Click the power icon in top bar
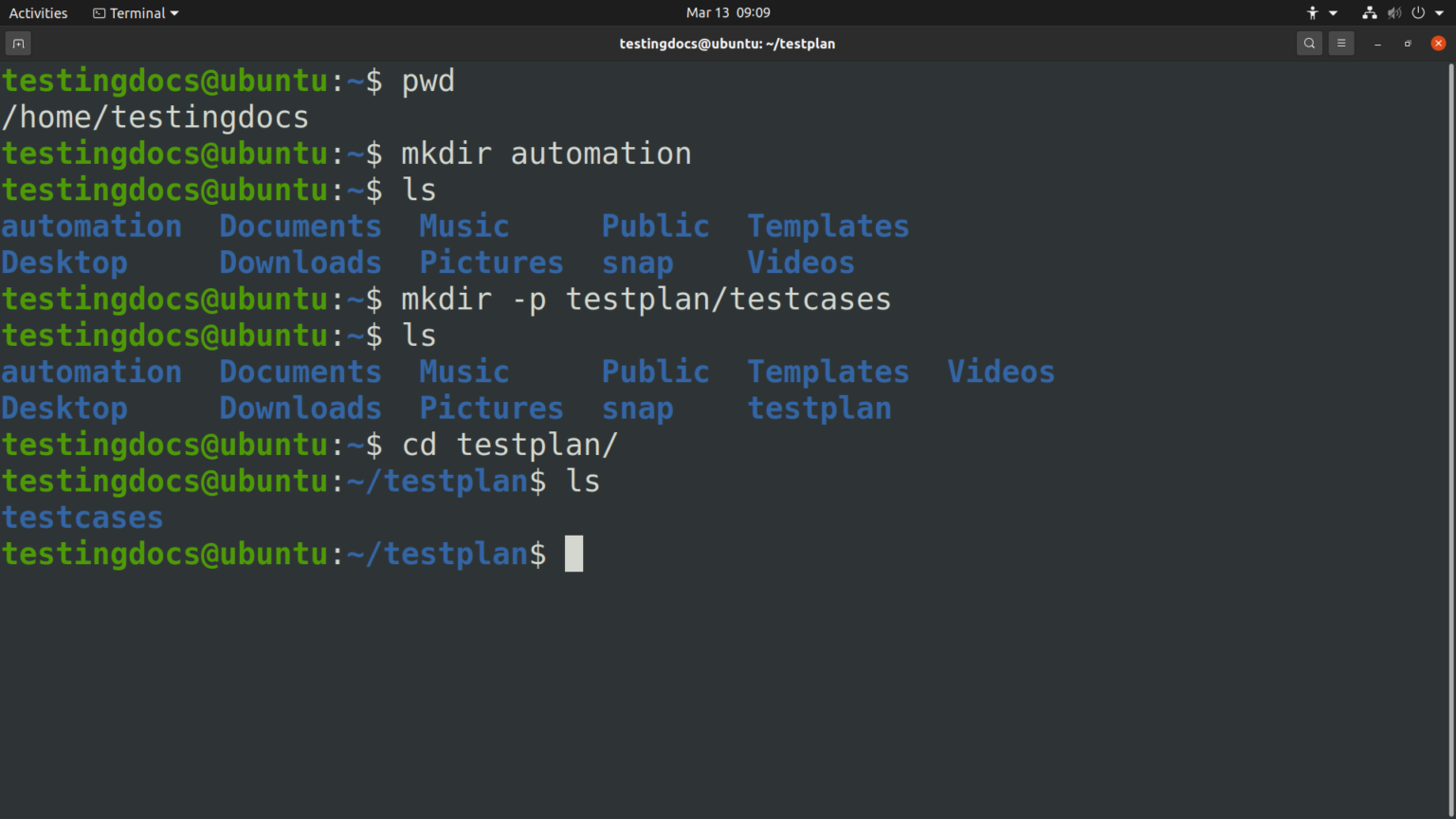This screenshot has width=1456, height=819. coord(1418,13)
